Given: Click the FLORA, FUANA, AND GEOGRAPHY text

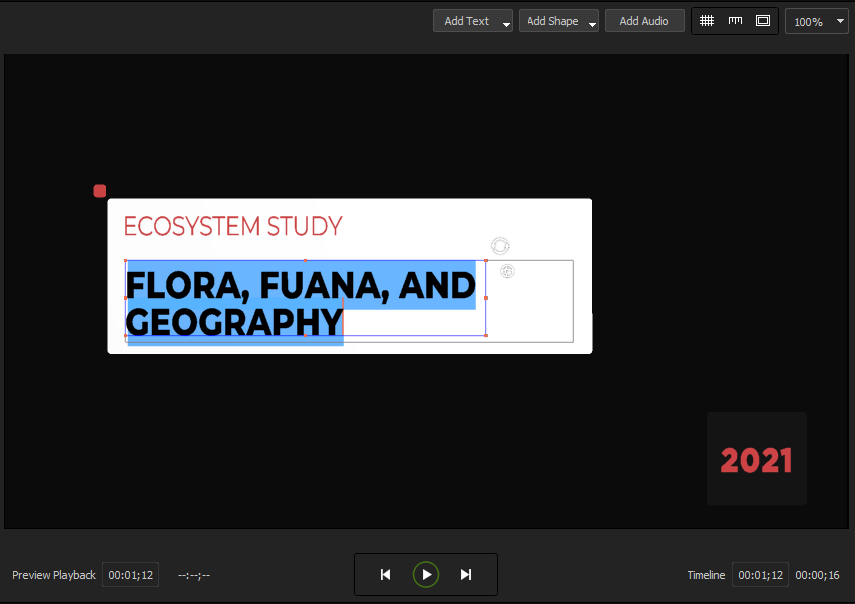Looking at the screenshot, I should point(300,303).
